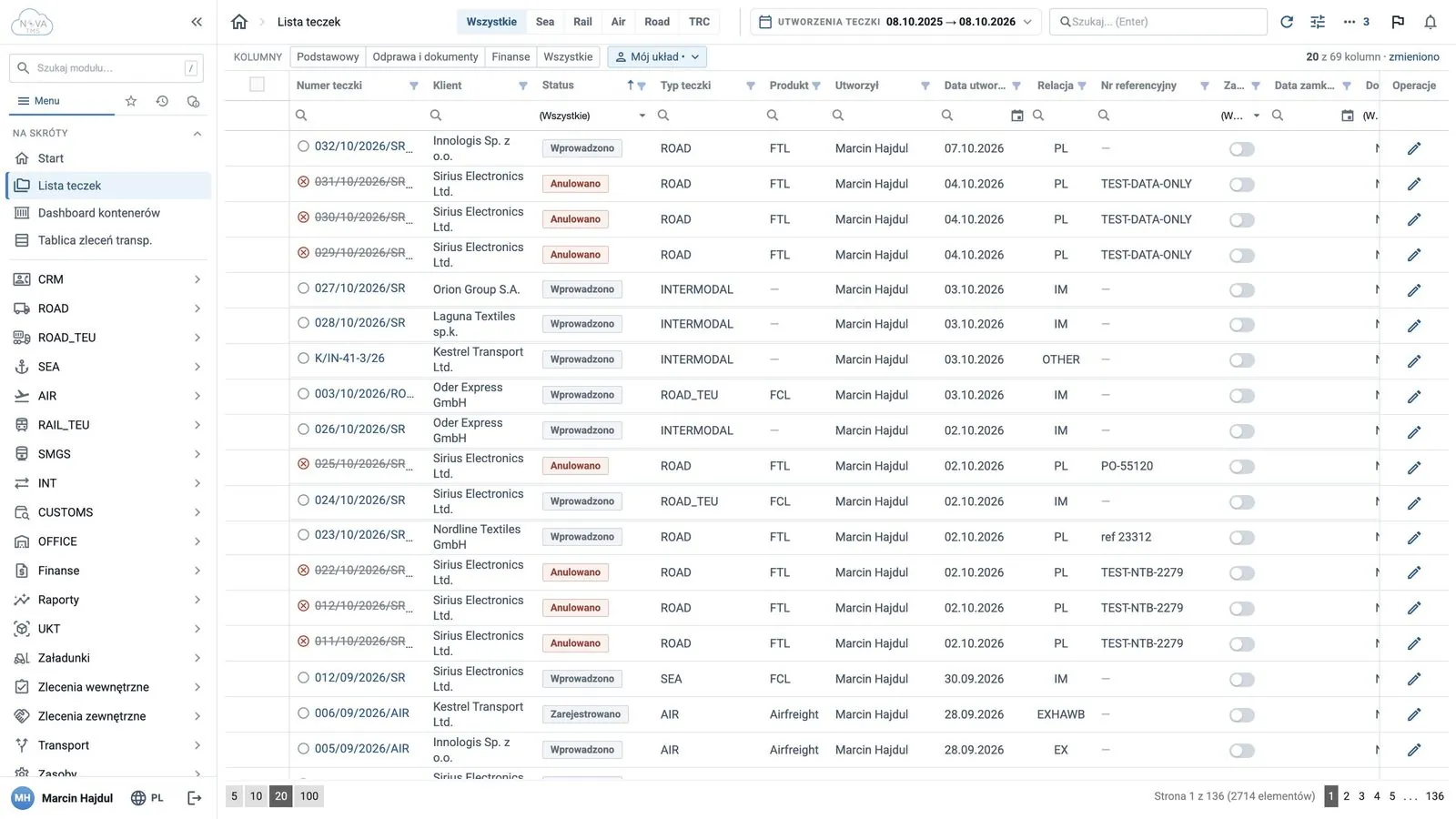Screen dimensions: 1456x819
Task: Switch to the Sea tab
Action: coord(545,22)
